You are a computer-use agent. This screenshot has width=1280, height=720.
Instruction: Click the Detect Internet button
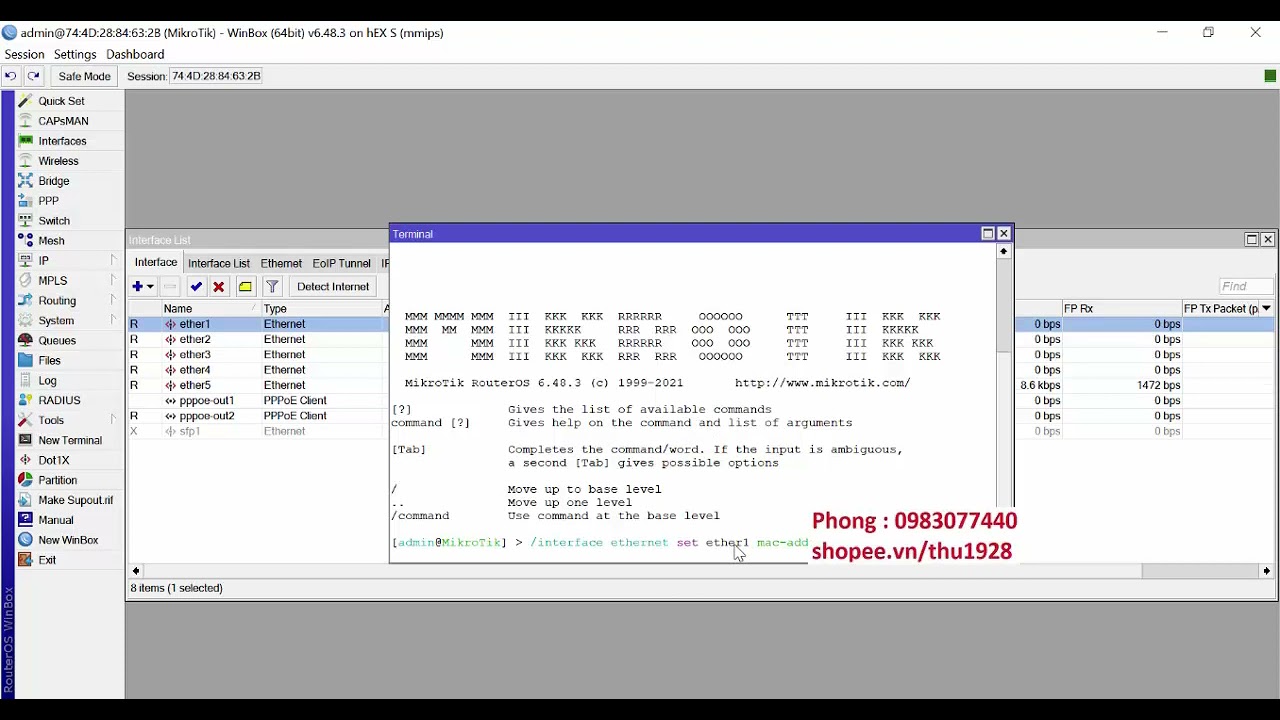point(333,287)
